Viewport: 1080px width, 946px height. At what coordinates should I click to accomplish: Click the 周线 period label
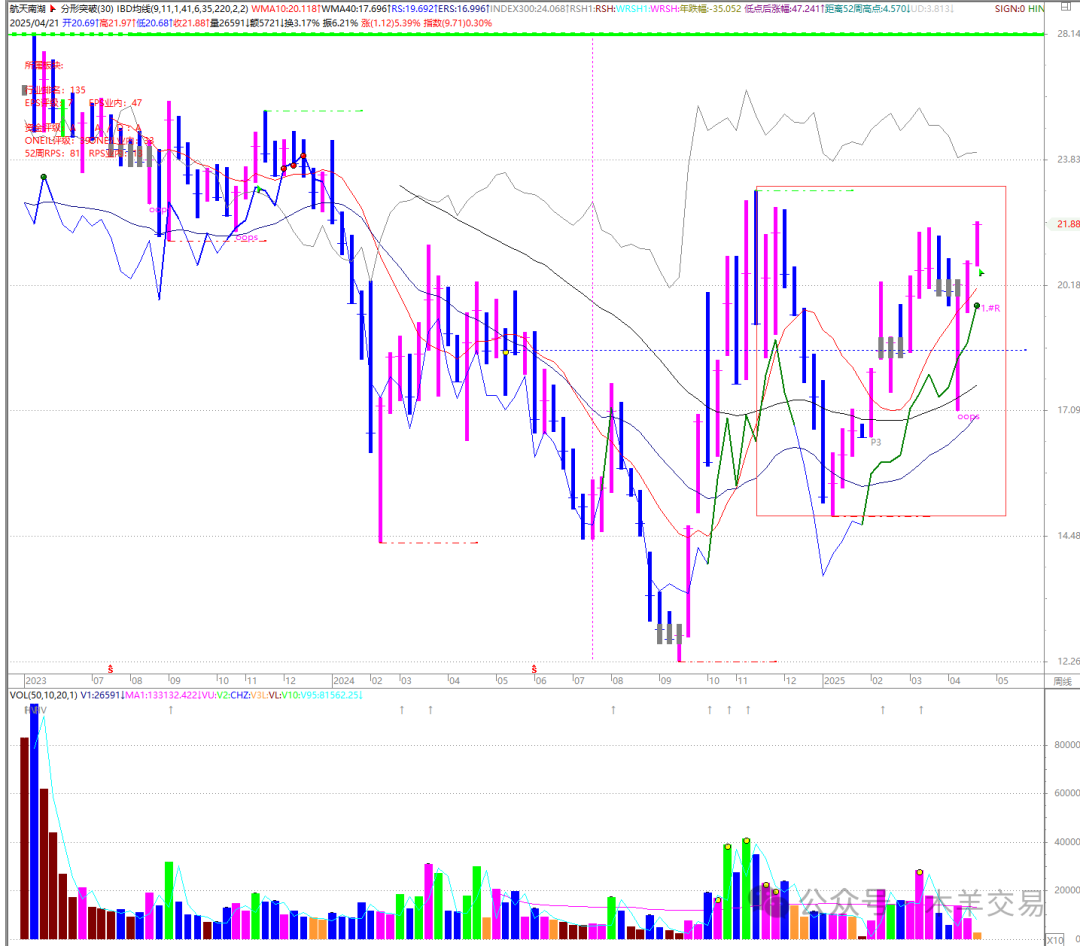pyautogui.click(x=1062, y=681)
